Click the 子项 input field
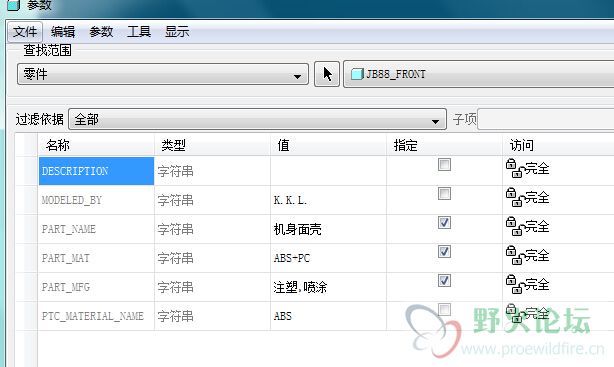Screen dimensions: 614x367 point(546,119)
